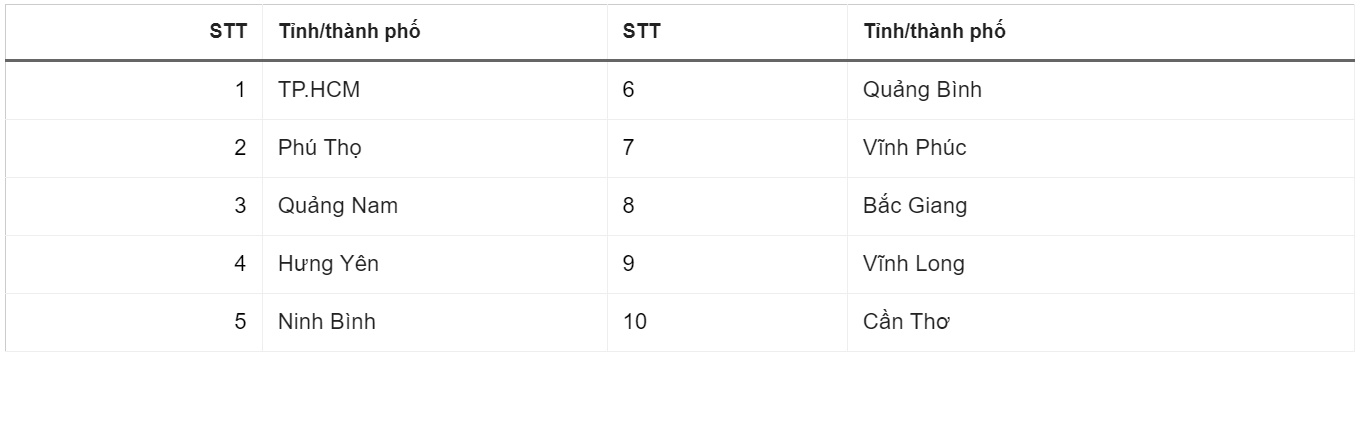1360x425 pixels.
Task: Select the Hưng Yên entry
Action: [328, 264]
